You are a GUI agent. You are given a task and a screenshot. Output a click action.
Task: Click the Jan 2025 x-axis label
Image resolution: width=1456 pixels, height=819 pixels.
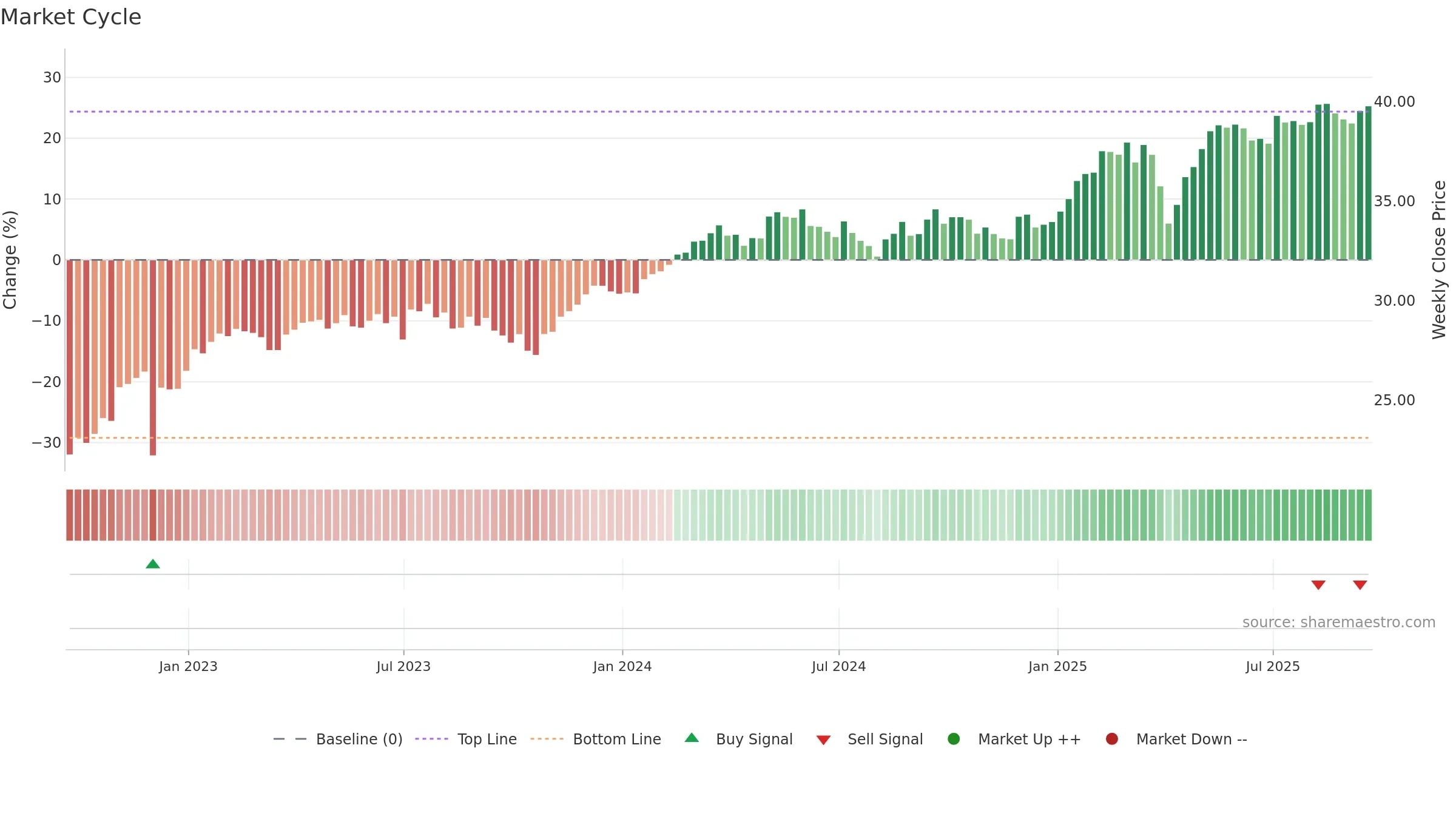coord(1057,666)
